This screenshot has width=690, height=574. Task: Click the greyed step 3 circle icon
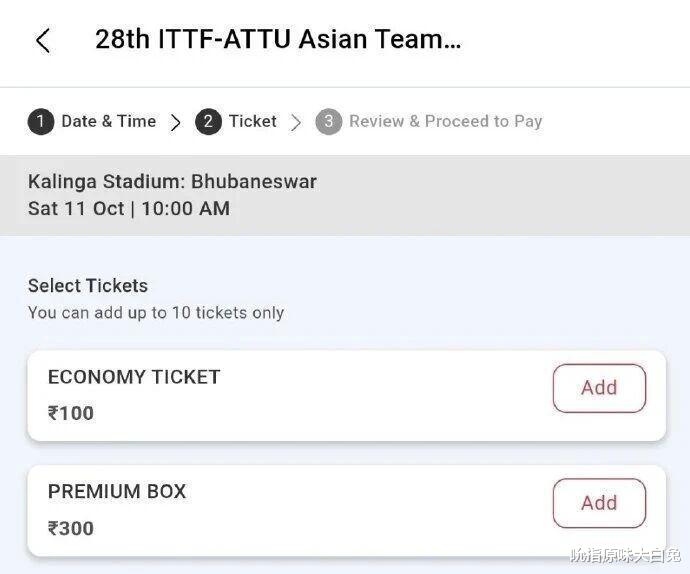click(x=328, y=122)
